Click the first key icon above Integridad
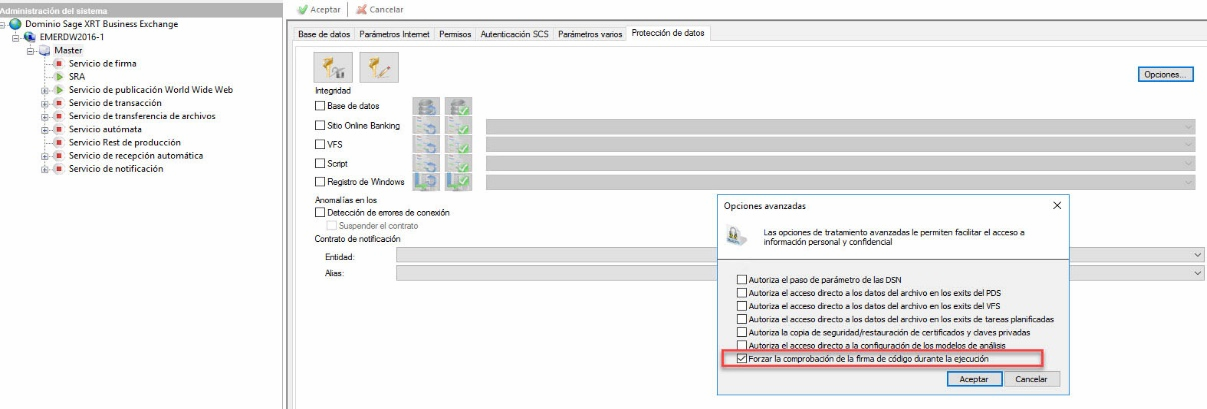 [x=328, y=67]
